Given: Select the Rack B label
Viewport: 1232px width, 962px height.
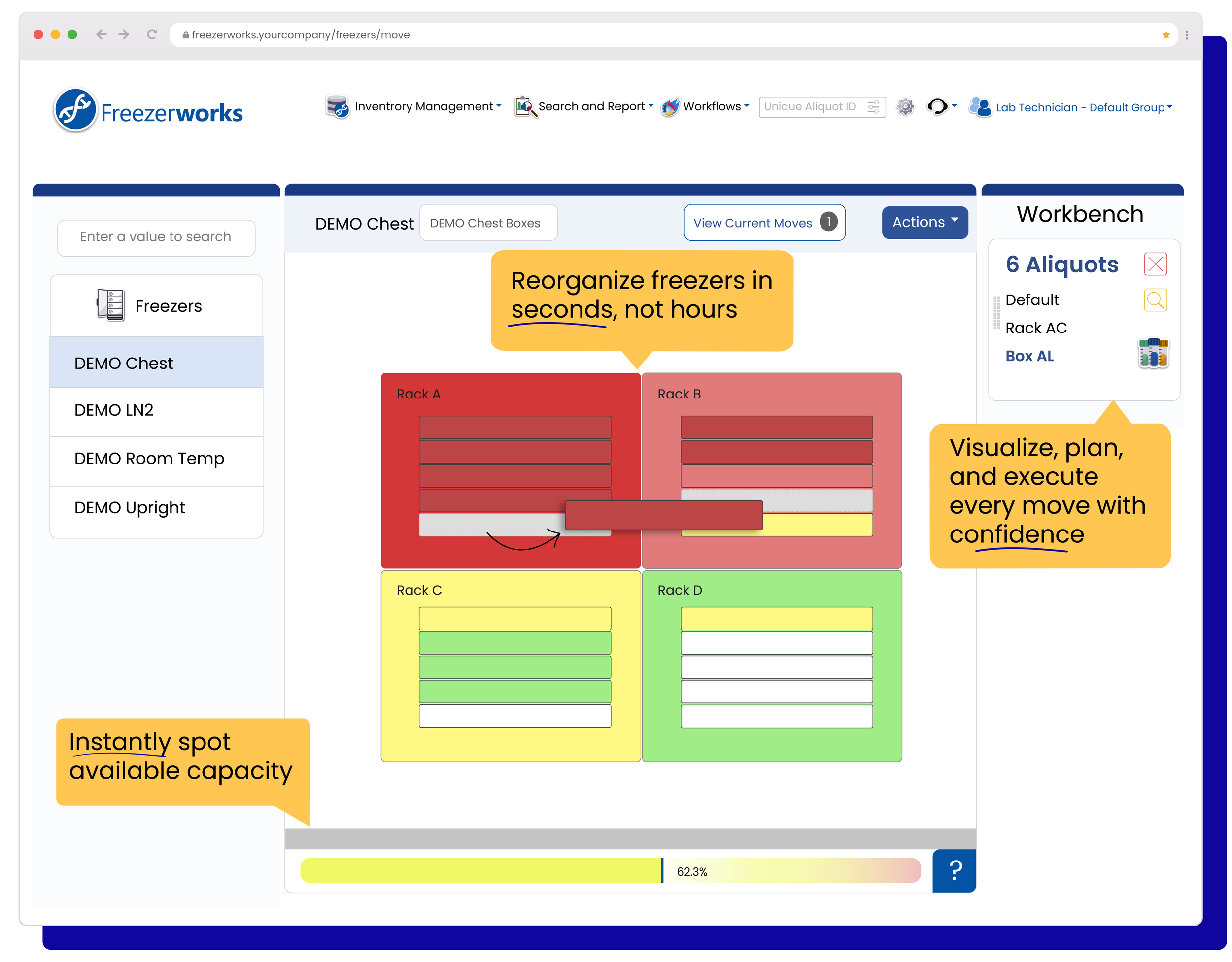Looking at the screenshot, I should (x=679, y=394).
